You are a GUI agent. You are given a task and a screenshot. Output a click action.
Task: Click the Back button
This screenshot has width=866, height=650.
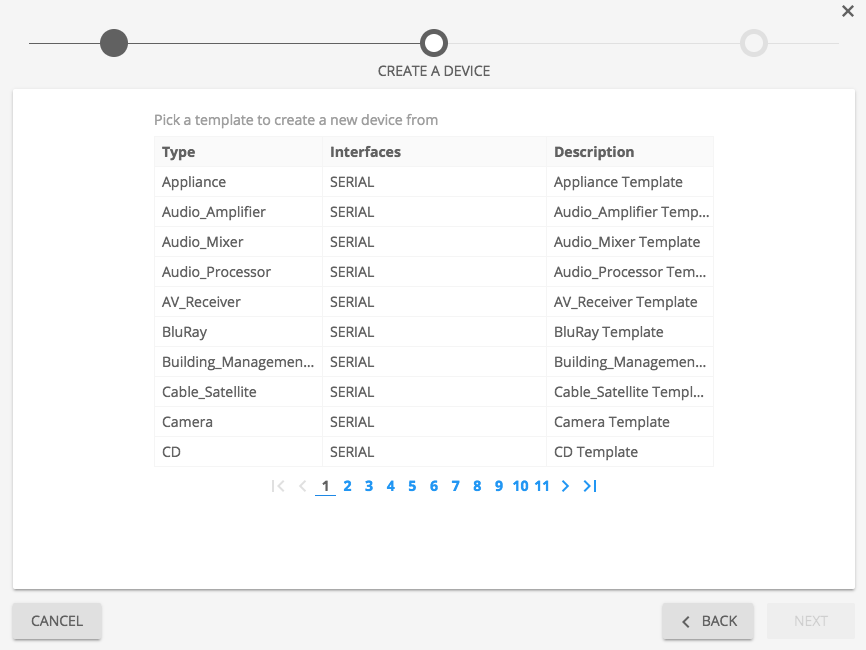point(709,621)
